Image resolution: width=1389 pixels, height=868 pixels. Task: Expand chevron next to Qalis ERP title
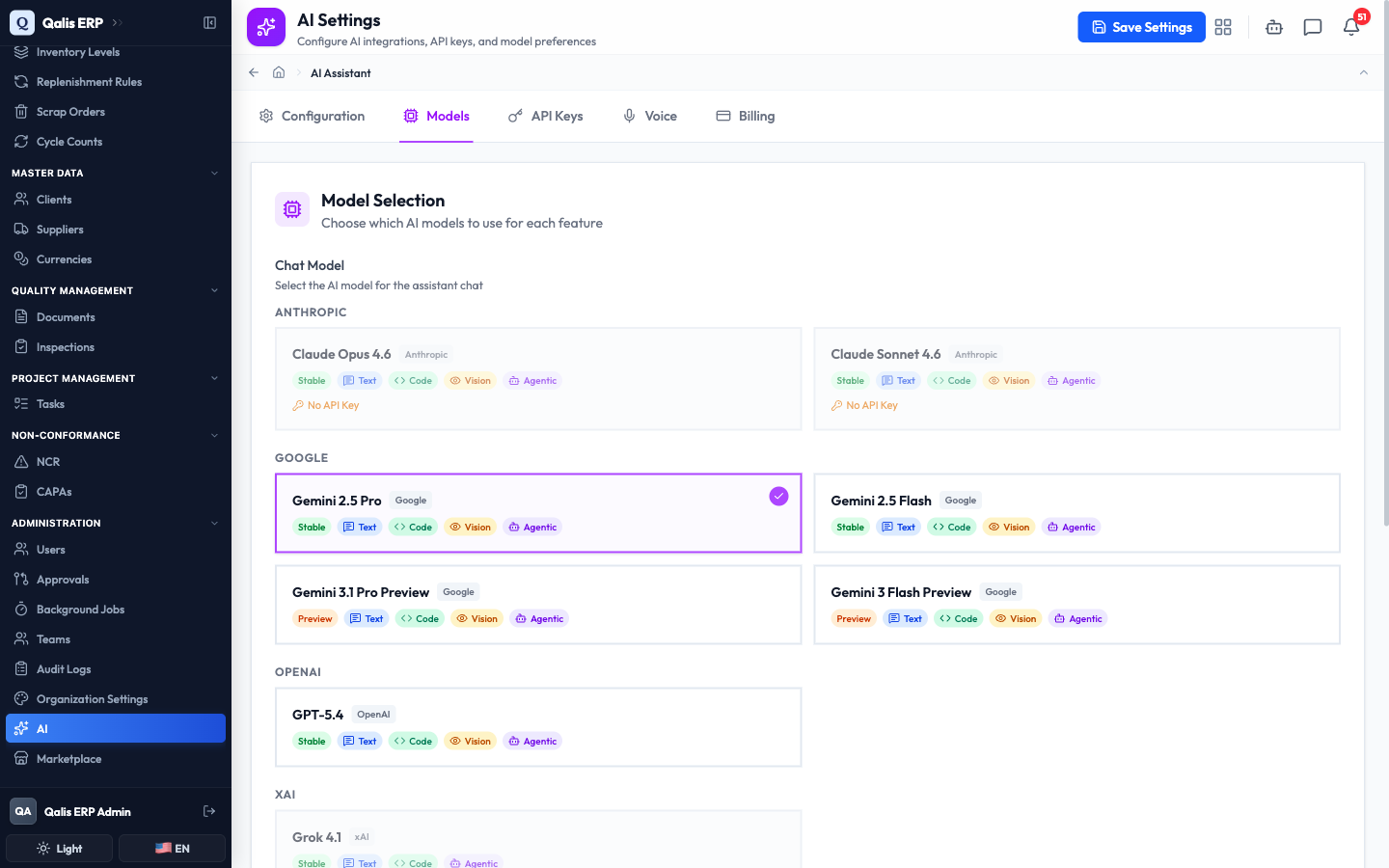point(117,22)
